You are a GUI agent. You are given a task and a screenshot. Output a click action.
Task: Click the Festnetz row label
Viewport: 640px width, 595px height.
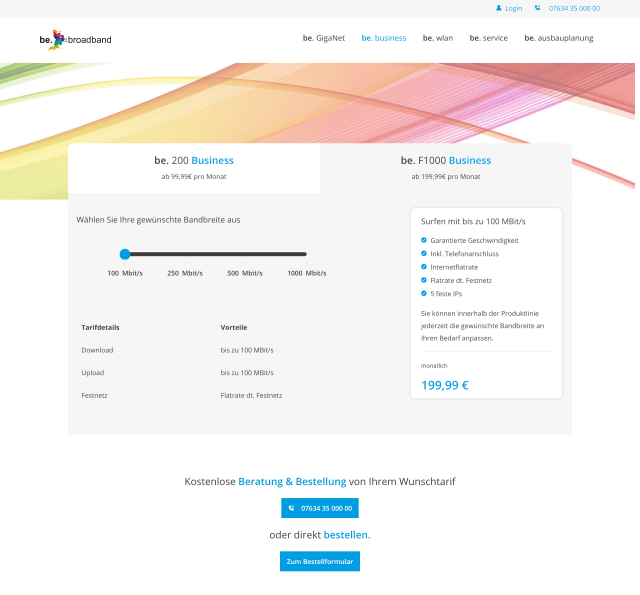(94, 395)
